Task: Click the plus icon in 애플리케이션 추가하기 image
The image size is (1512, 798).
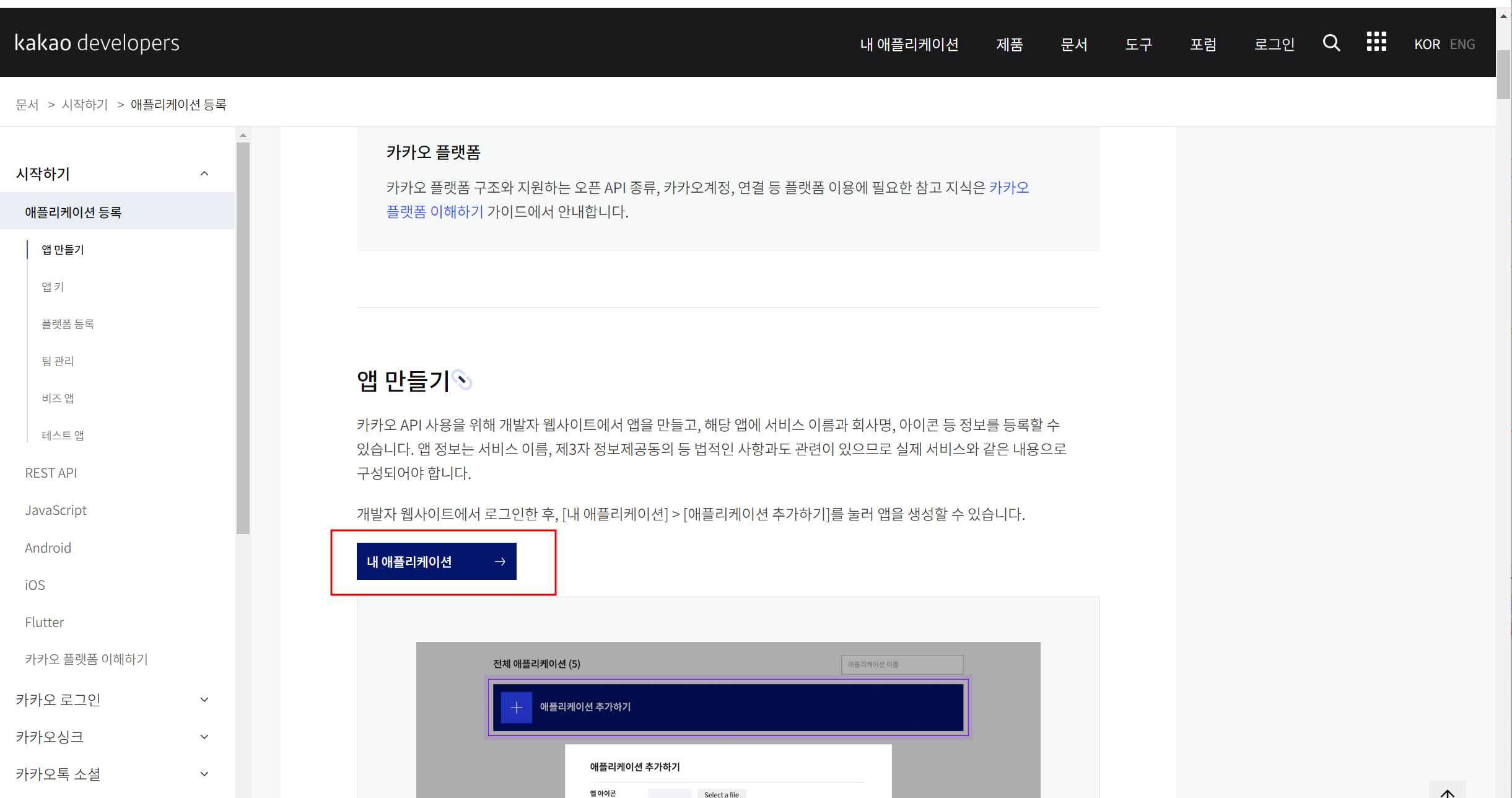Action: 517,707
